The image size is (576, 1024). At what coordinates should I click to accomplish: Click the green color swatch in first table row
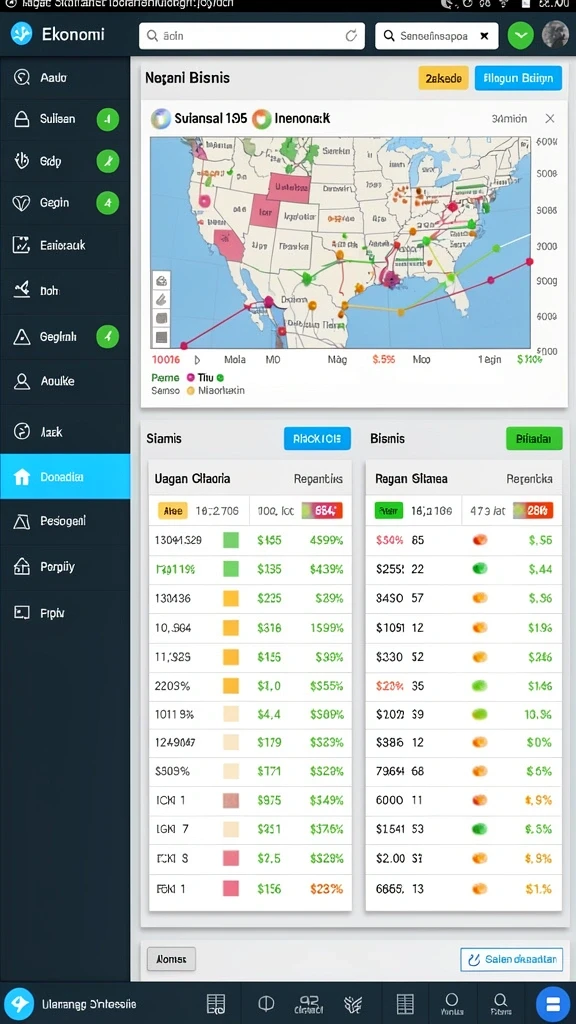pos(231,540)
